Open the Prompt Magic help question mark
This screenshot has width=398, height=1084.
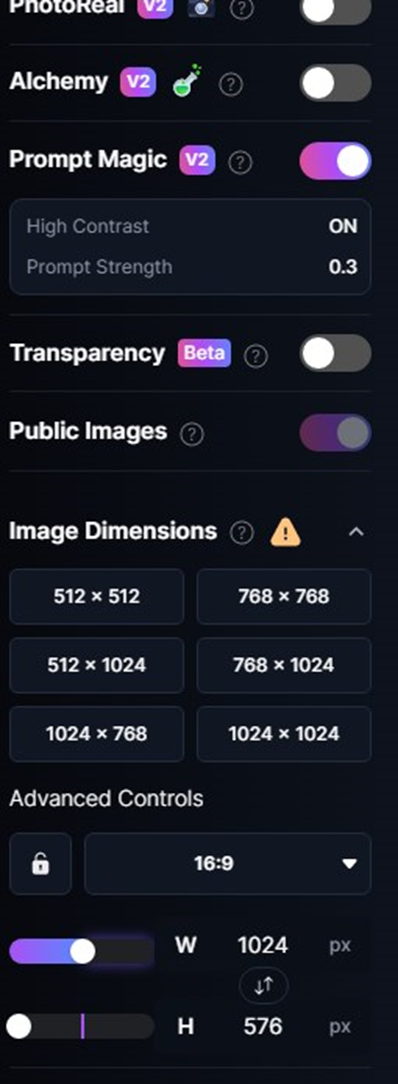tap(240, 162)
